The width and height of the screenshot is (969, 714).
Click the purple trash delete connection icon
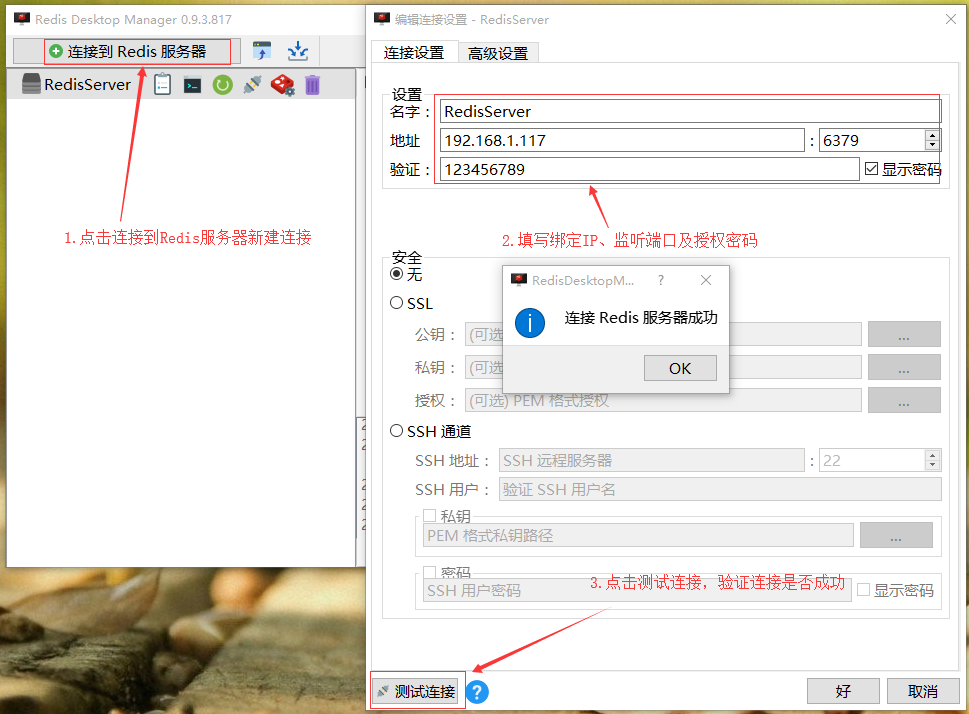click(x=313, y=85)
